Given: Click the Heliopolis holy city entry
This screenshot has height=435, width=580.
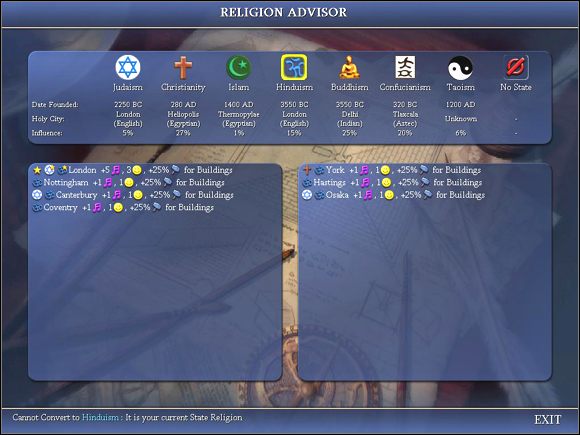Looking at the screenshot, I should (183, 119).
